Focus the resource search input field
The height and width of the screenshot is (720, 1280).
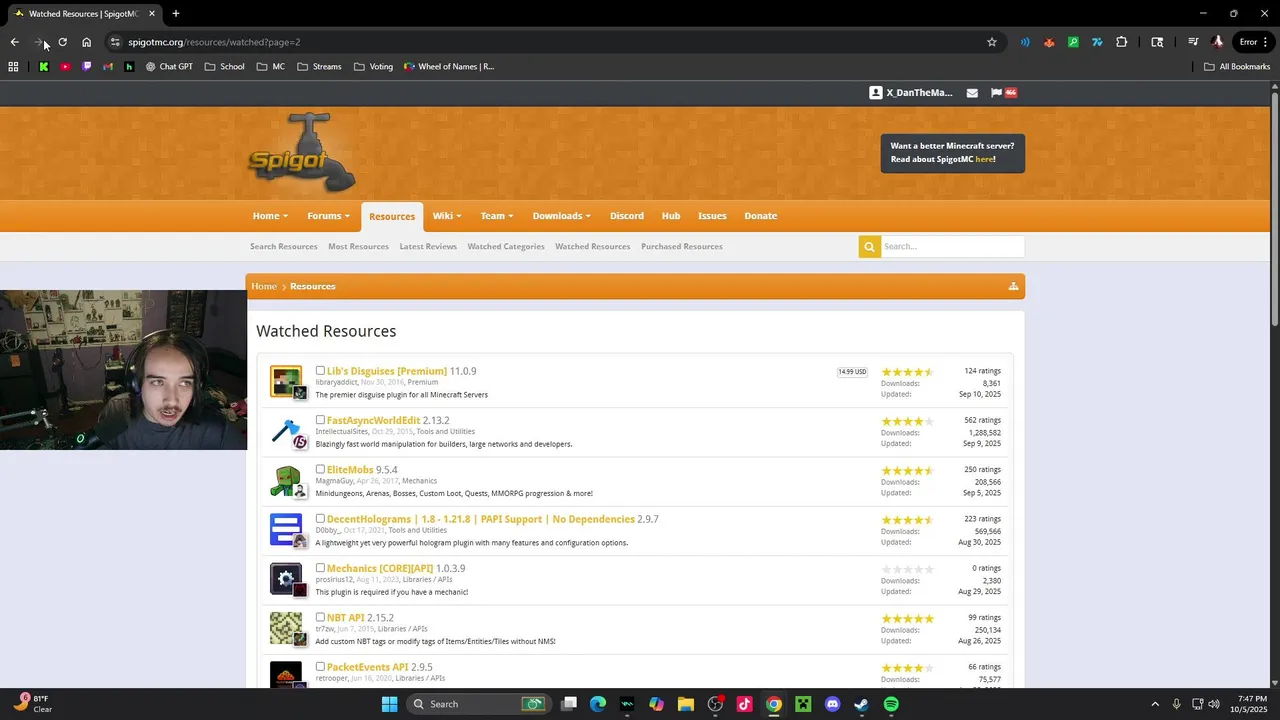(952, 246)
